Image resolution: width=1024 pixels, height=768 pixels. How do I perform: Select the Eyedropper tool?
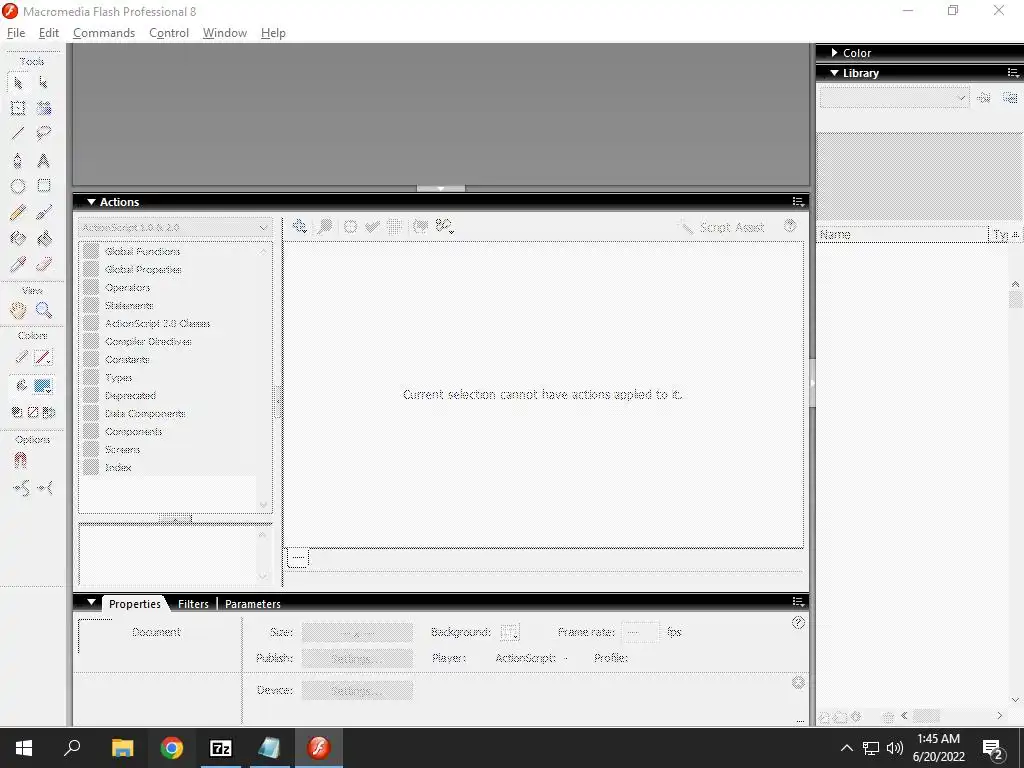click(18, 264)
